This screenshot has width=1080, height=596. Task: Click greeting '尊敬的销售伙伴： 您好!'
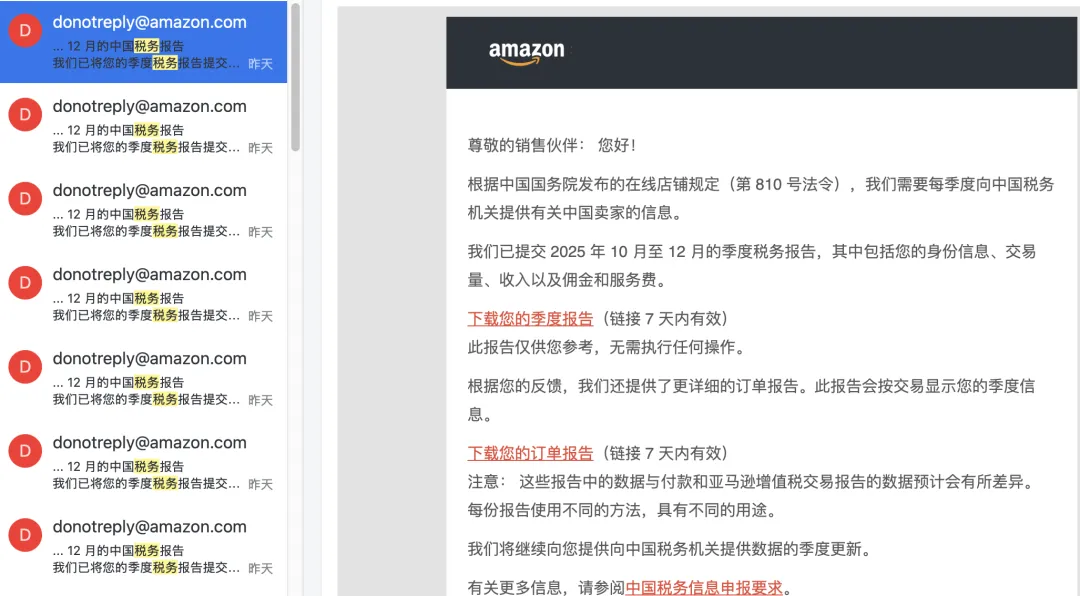552,145
